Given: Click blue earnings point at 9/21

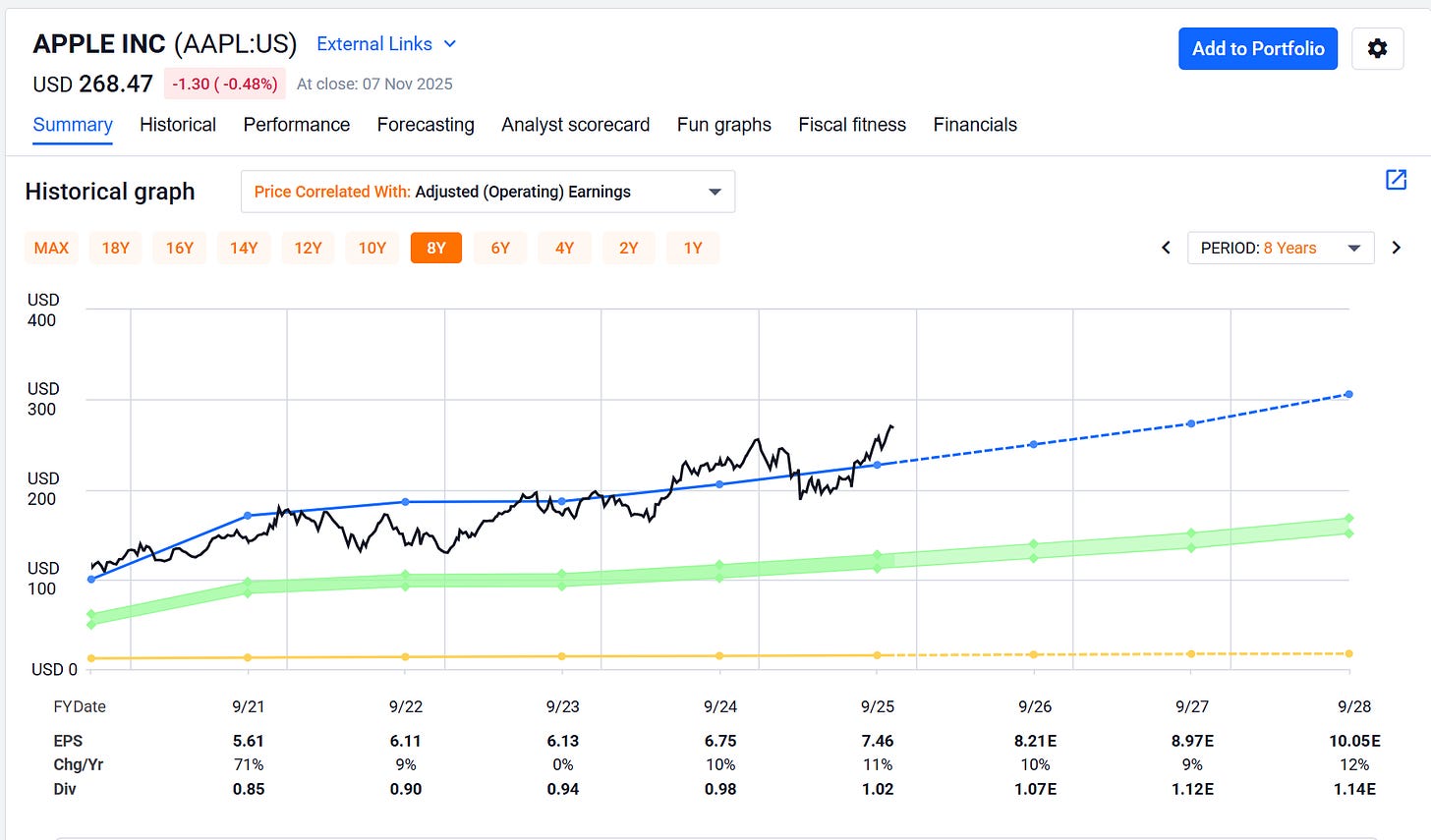Looking at the screenshot, I should pos(248,516).
